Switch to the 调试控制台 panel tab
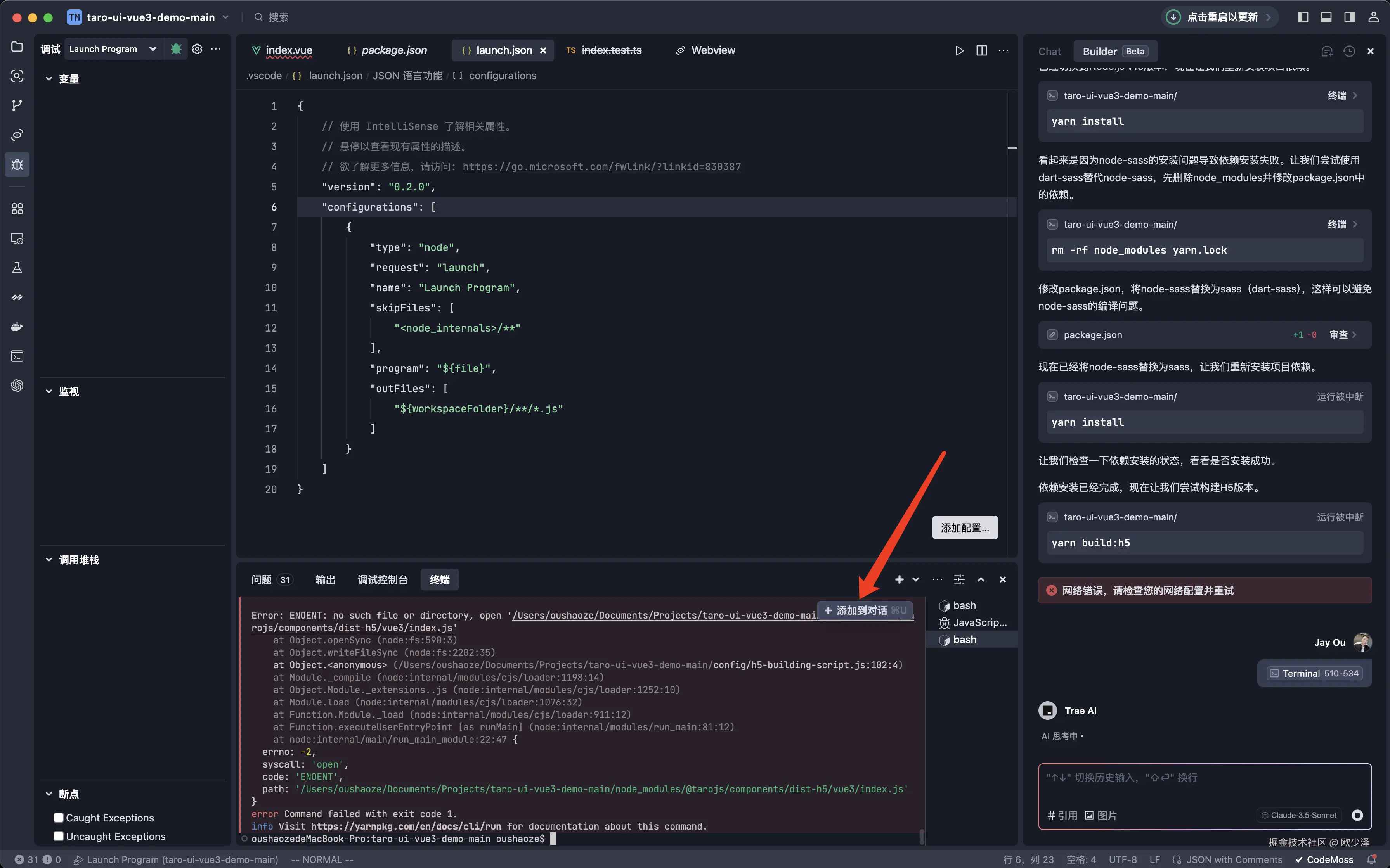Screen dimensions: 1390x868 pyautogui.click(x=383, y=580)
